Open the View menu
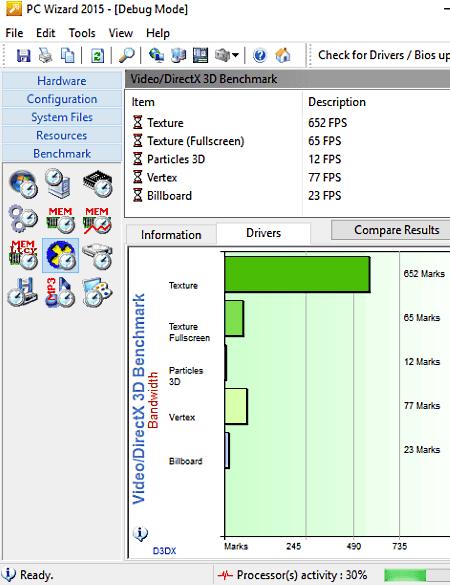450x585 pixels. pyautogui.click(x=121, y=33)
